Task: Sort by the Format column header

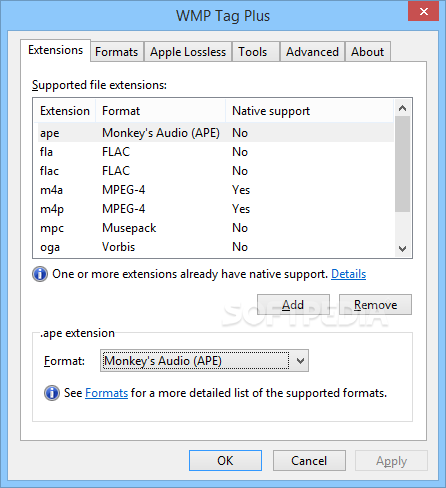Action: point(161,111)
